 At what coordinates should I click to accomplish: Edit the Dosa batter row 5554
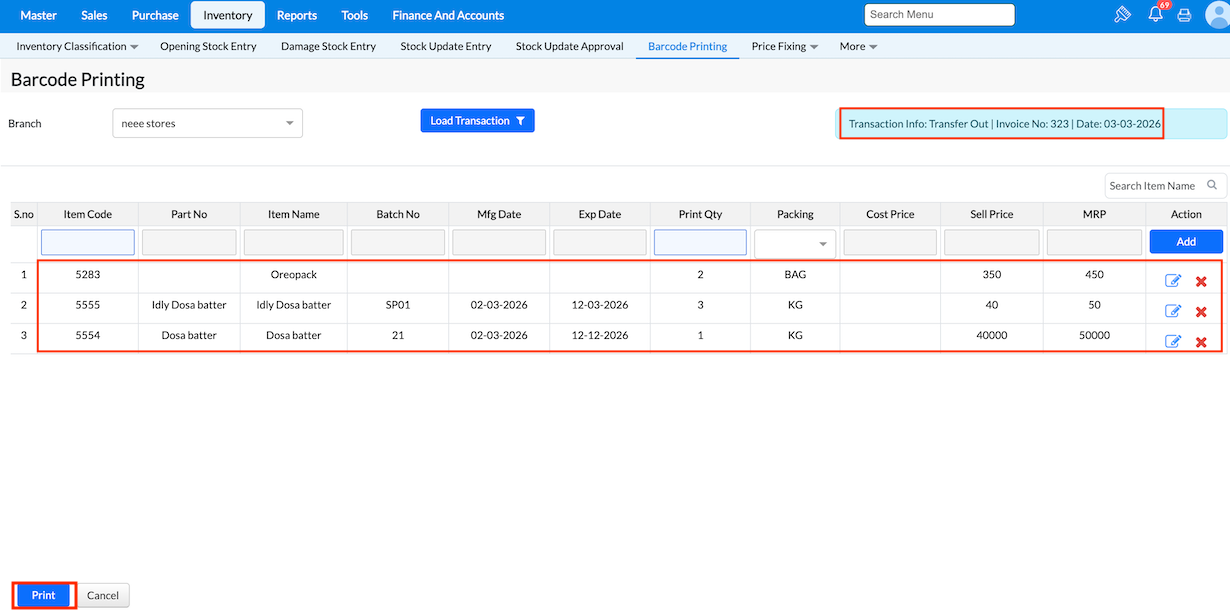pos(1173,342)
